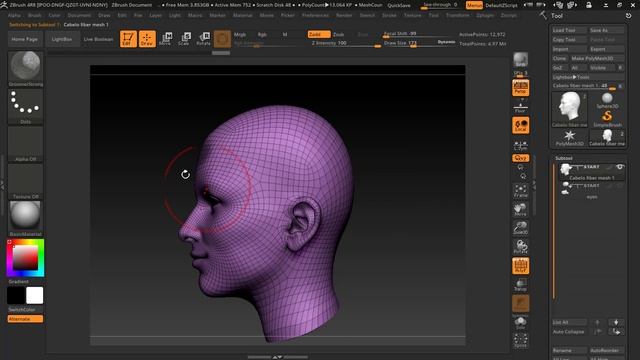The height and width of the screenshot is (360, 640).
Task: Open the Menus toggle button
Action: click(x=474, y=5)
